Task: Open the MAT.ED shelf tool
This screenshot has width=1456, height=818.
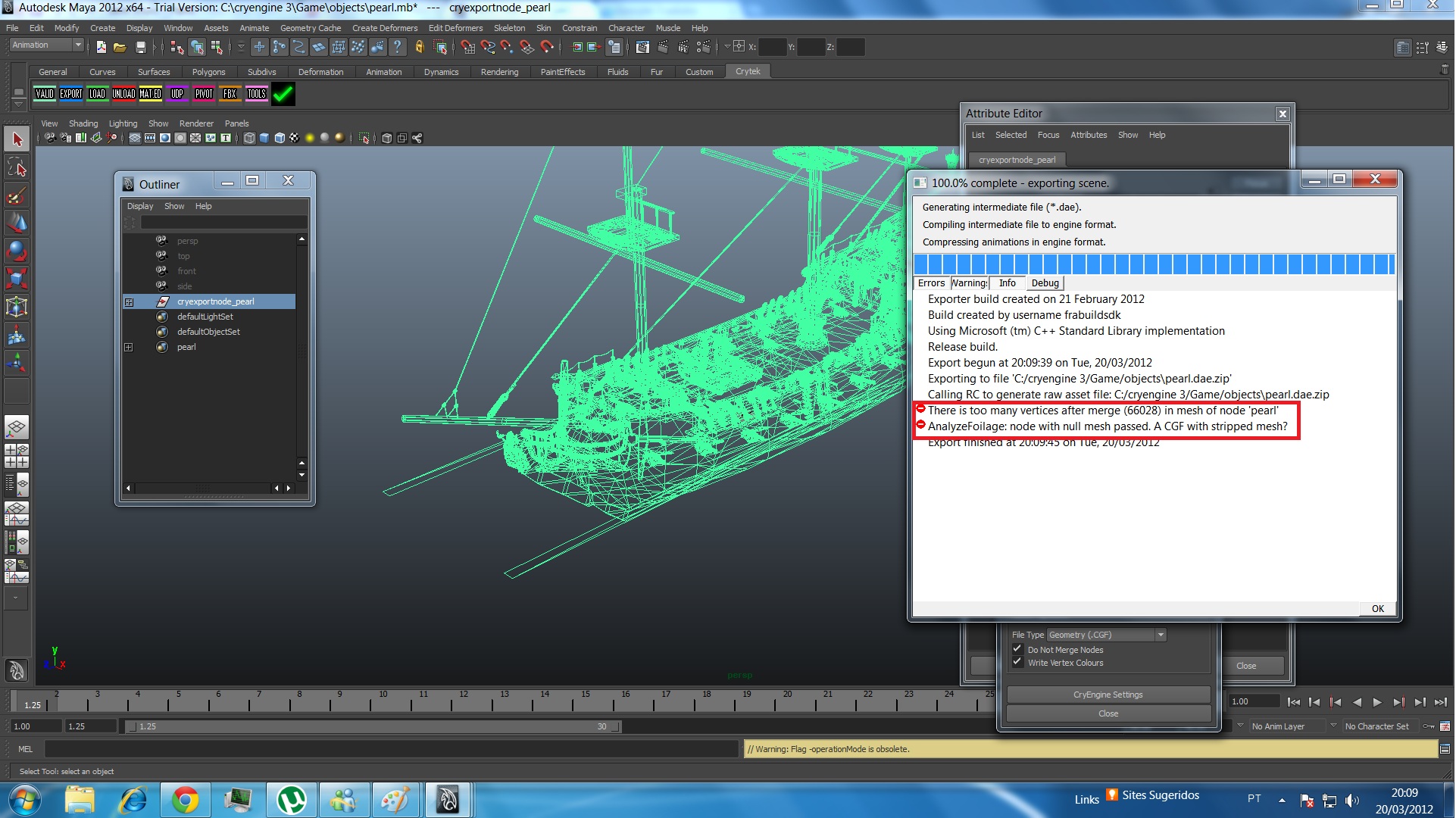Action: tap(151, 95)
